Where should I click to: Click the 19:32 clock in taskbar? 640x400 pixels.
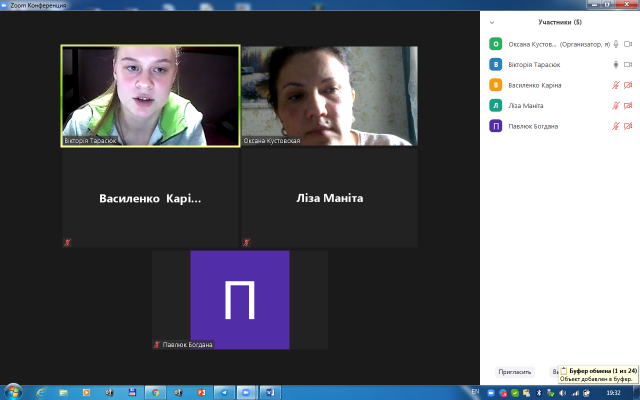[x=613, y=393]
